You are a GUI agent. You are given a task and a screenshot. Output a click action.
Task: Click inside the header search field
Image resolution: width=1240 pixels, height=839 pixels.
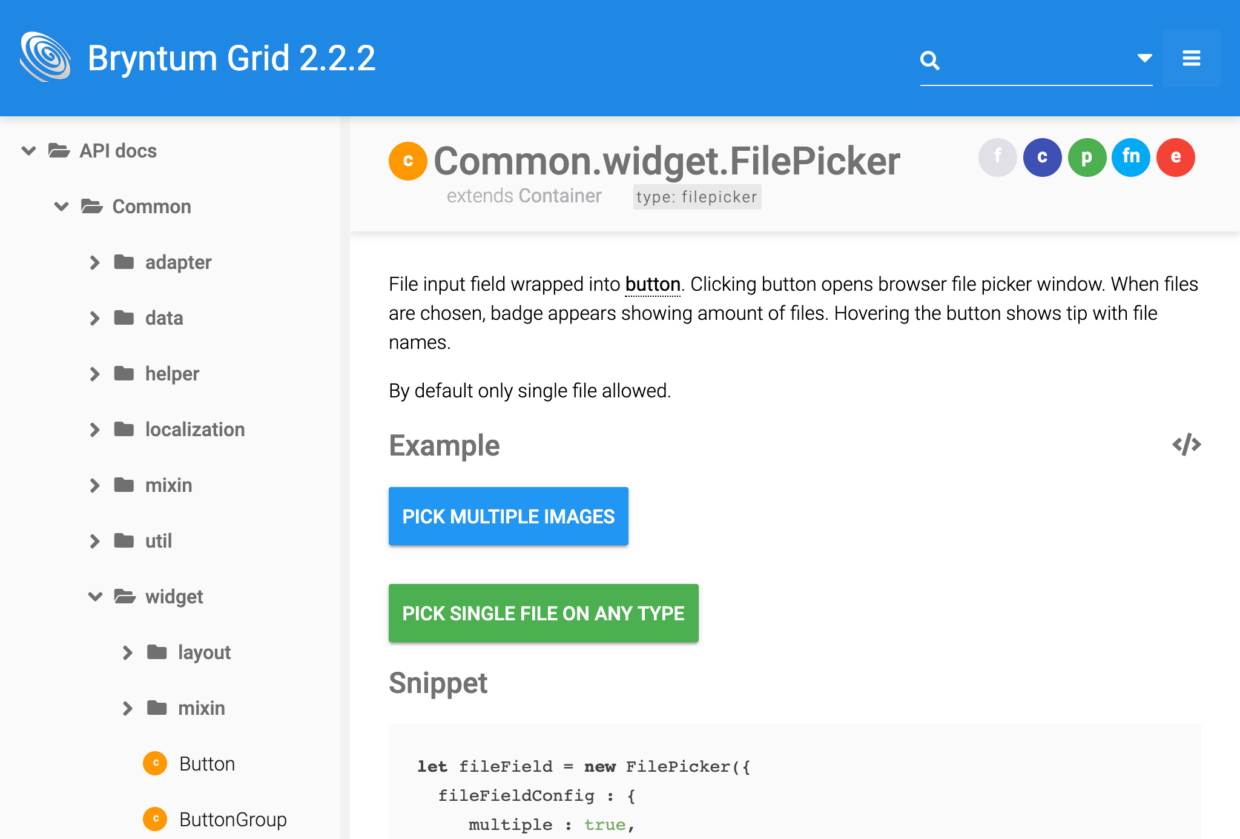pyautogui.click(x=1040, y=60)
